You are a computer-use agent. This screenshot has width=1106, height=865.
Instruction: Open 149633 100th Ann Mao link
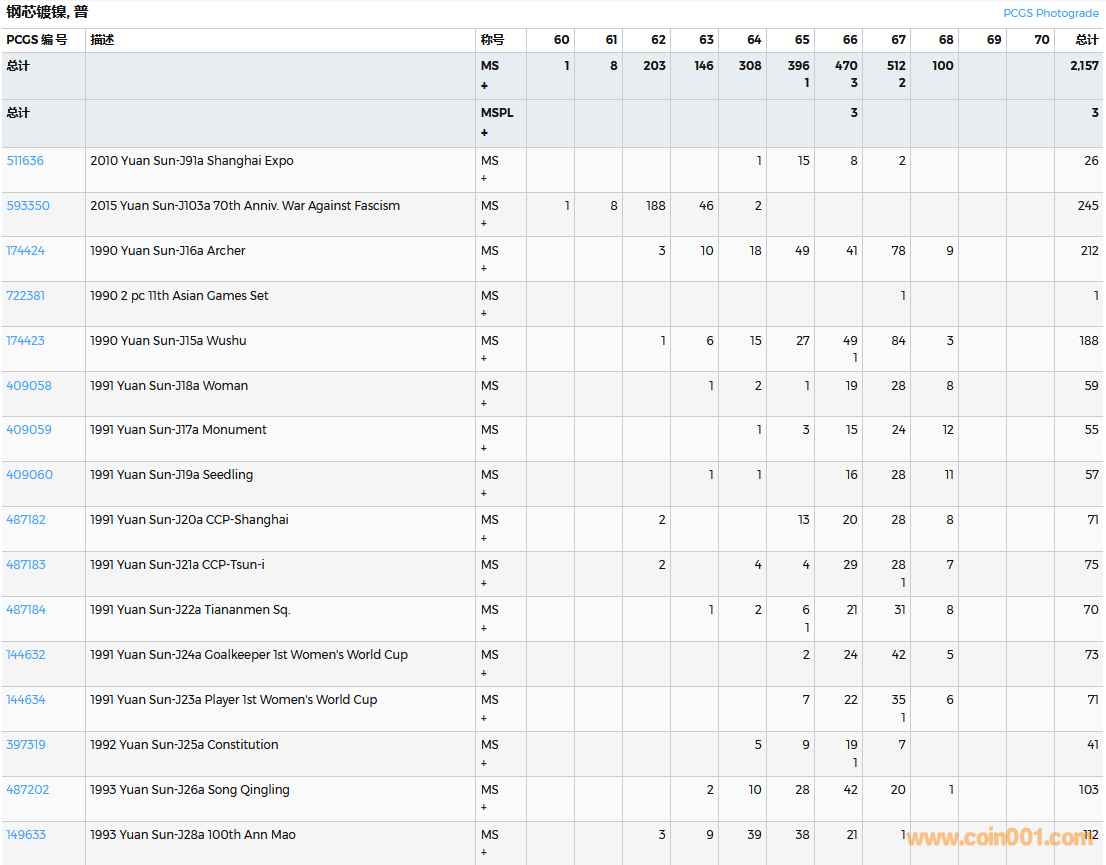26,835
